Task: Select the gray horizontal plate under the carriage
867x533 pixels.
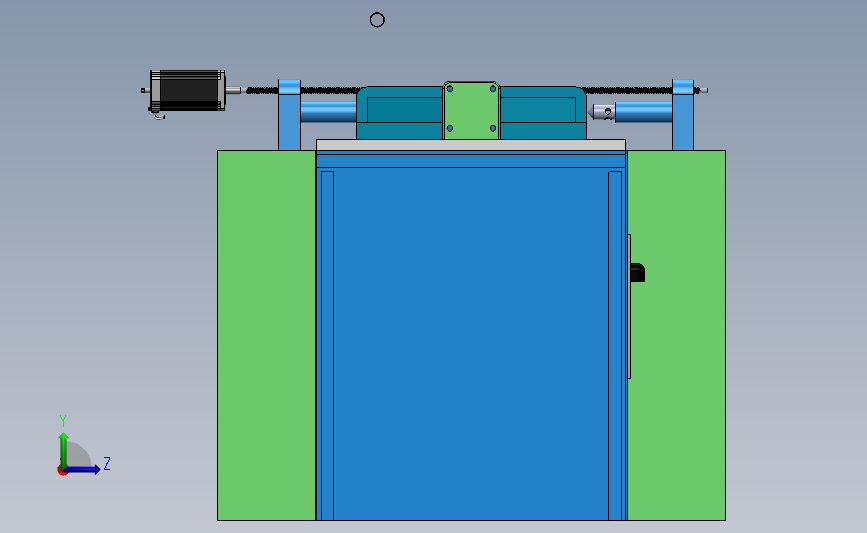Action: tap(471, 145)
